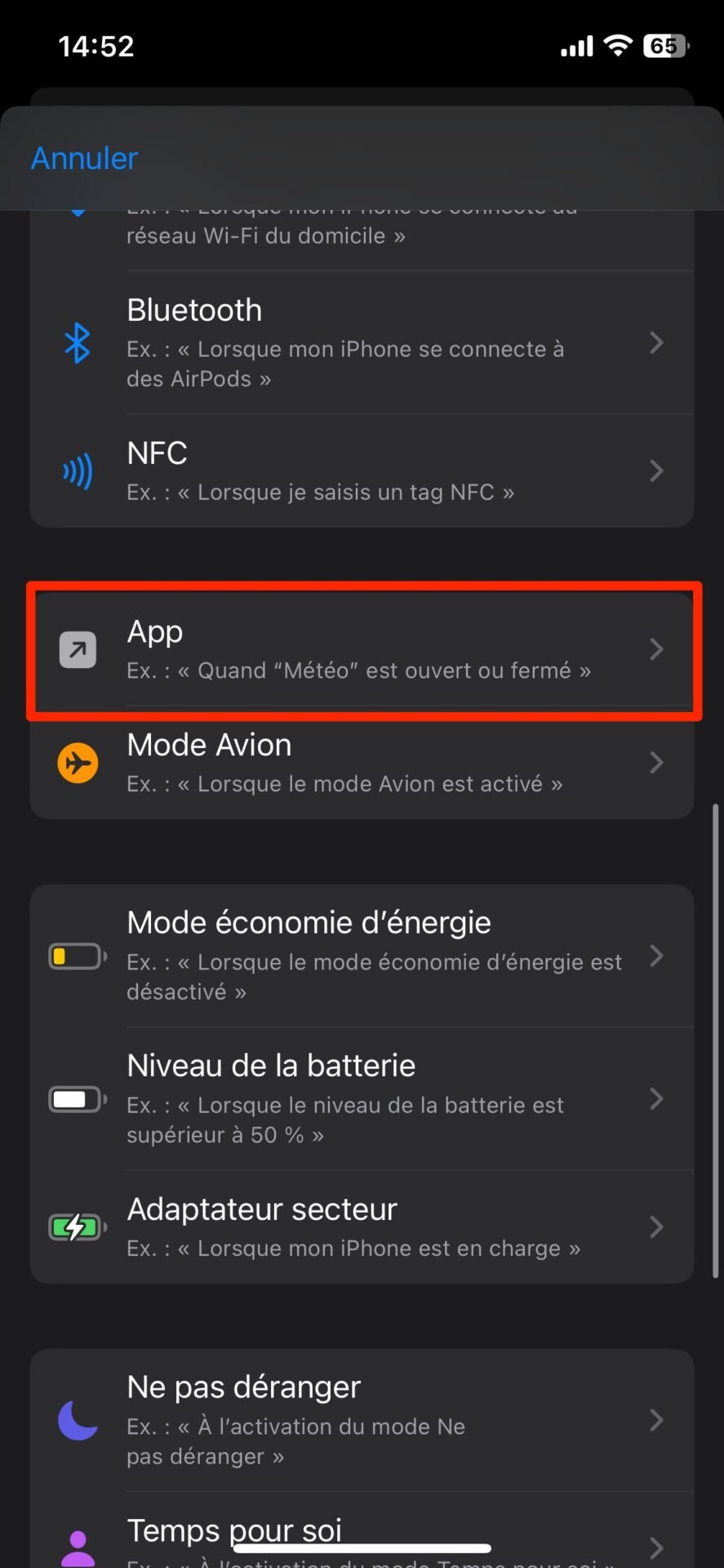
Task: Open Mode Avion chevron
Action: coord(656,763)
